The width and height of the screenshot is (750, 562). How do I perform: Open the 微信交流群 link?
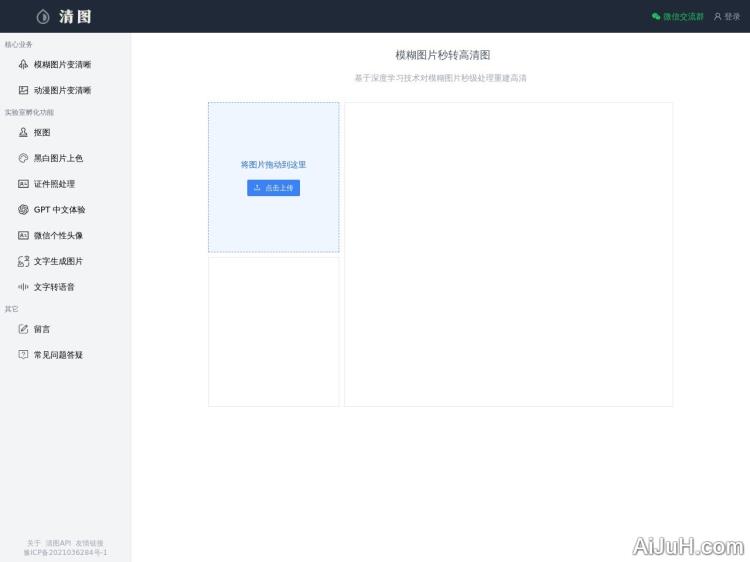point(683,16)
